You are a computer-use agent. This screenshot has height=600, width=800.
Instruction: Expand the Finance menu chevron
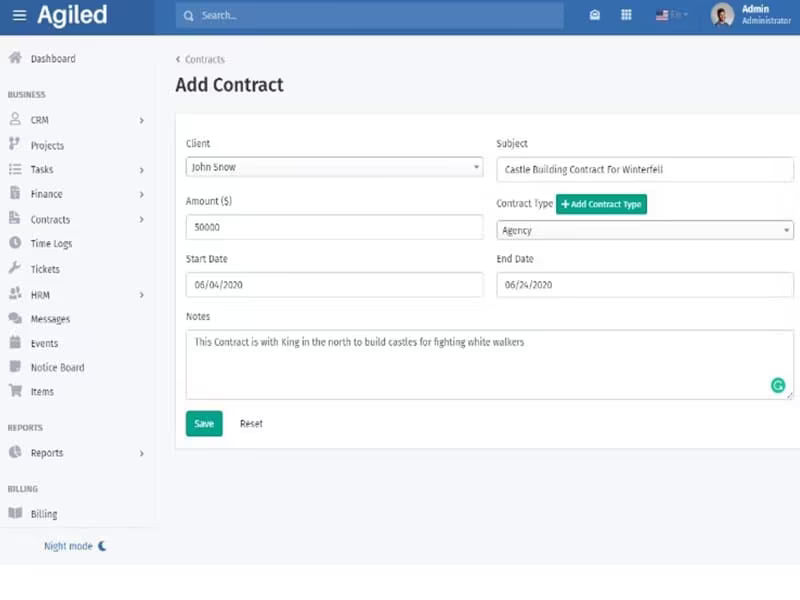click(x=141, y=194)
